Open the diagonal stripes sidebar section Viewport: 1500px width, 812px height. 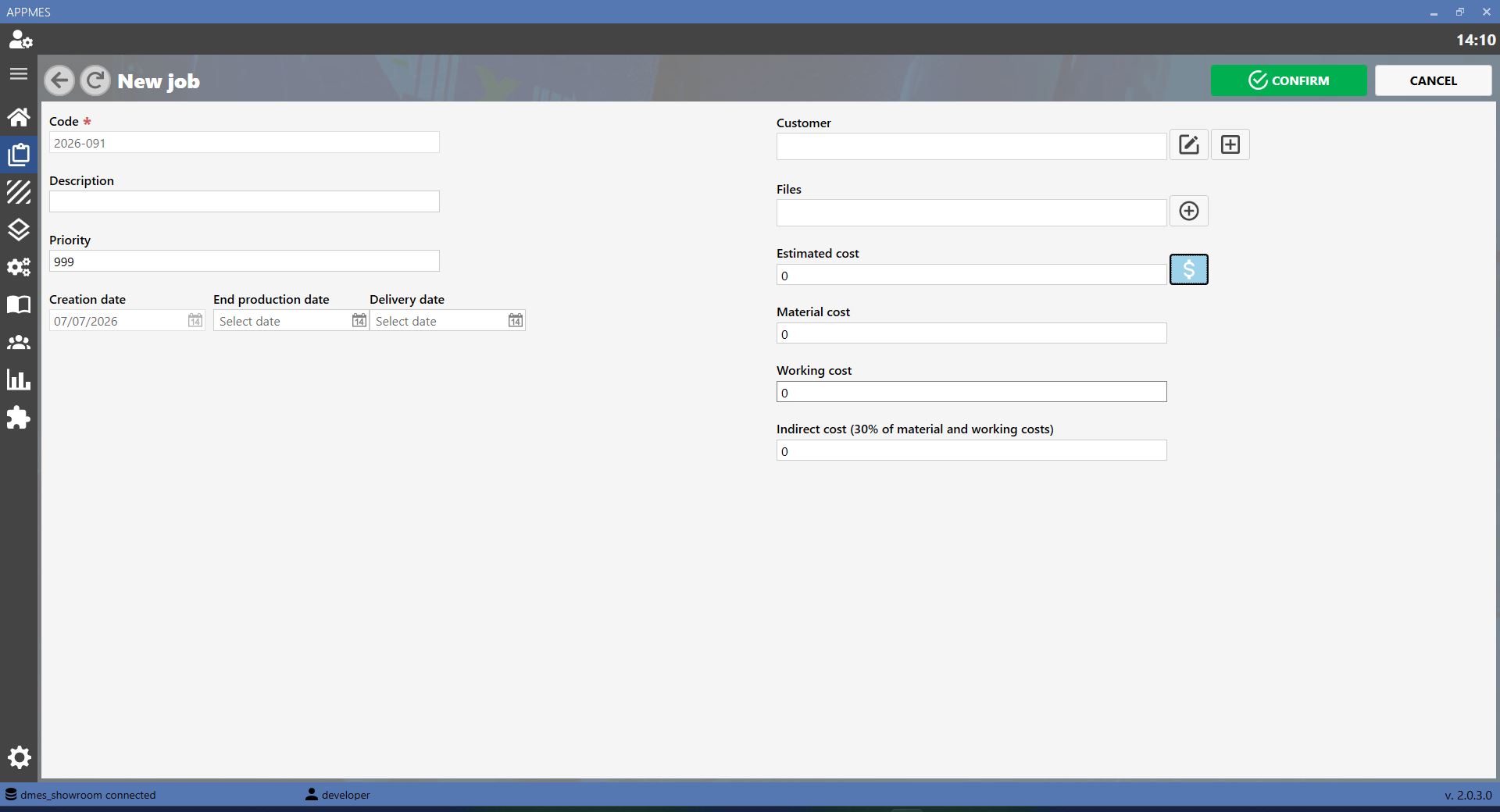point(19,192)
